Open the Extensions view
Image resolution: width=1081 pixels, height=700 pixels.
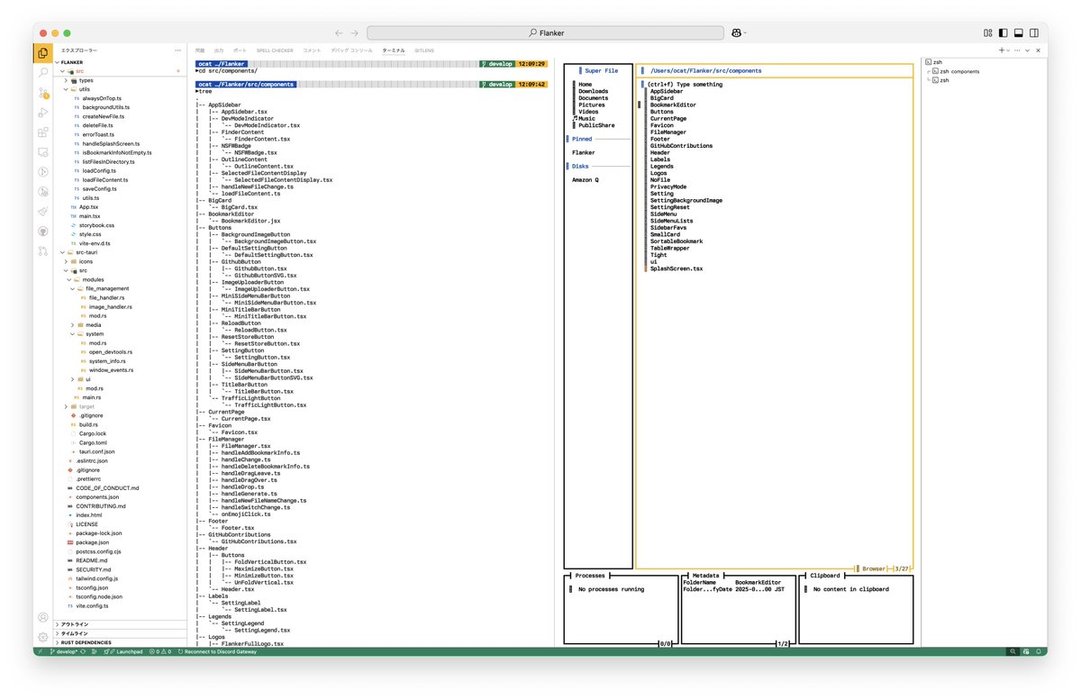(43, 132)
